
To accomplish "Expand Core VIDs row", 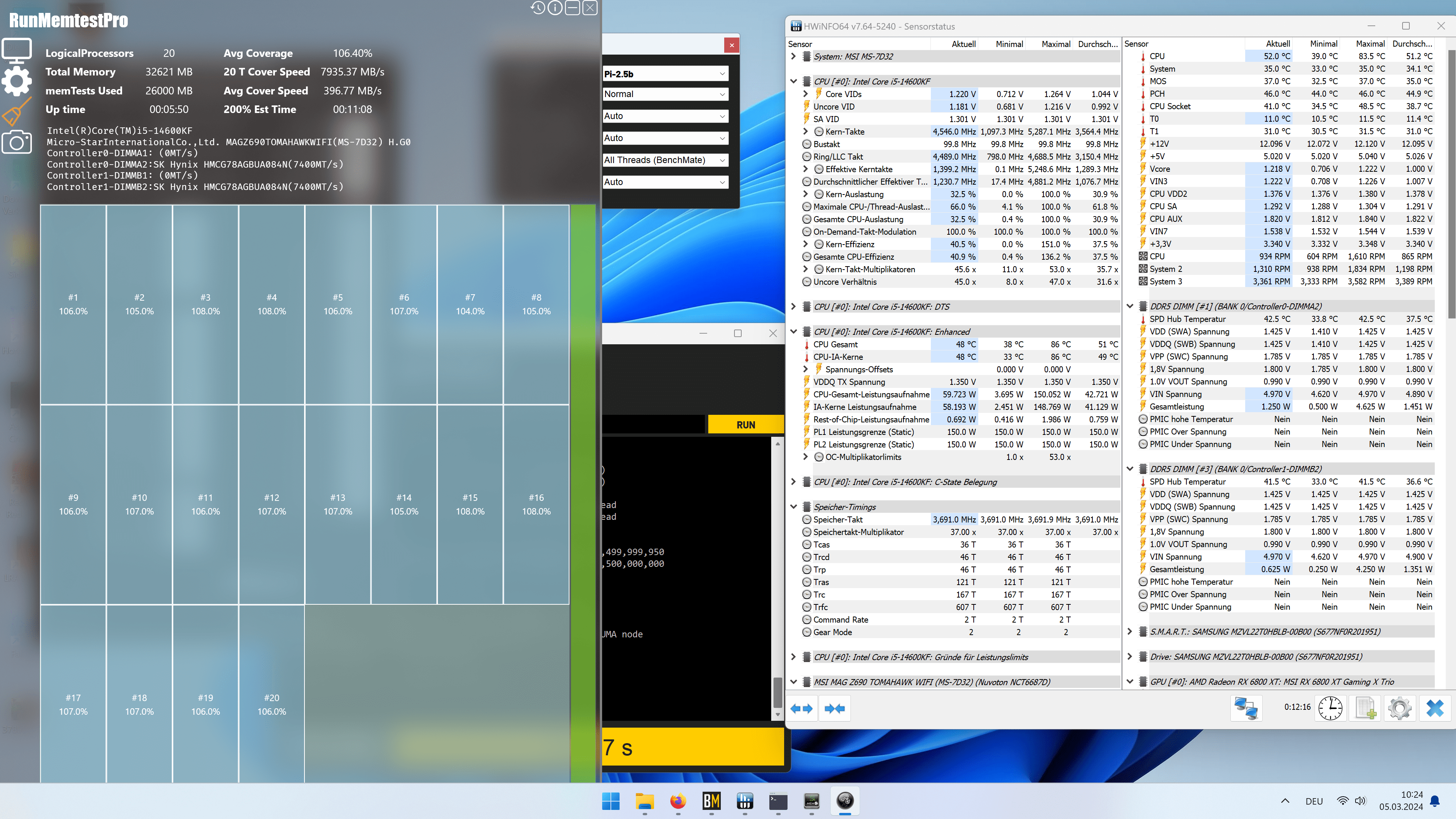I will pos(805,94).
